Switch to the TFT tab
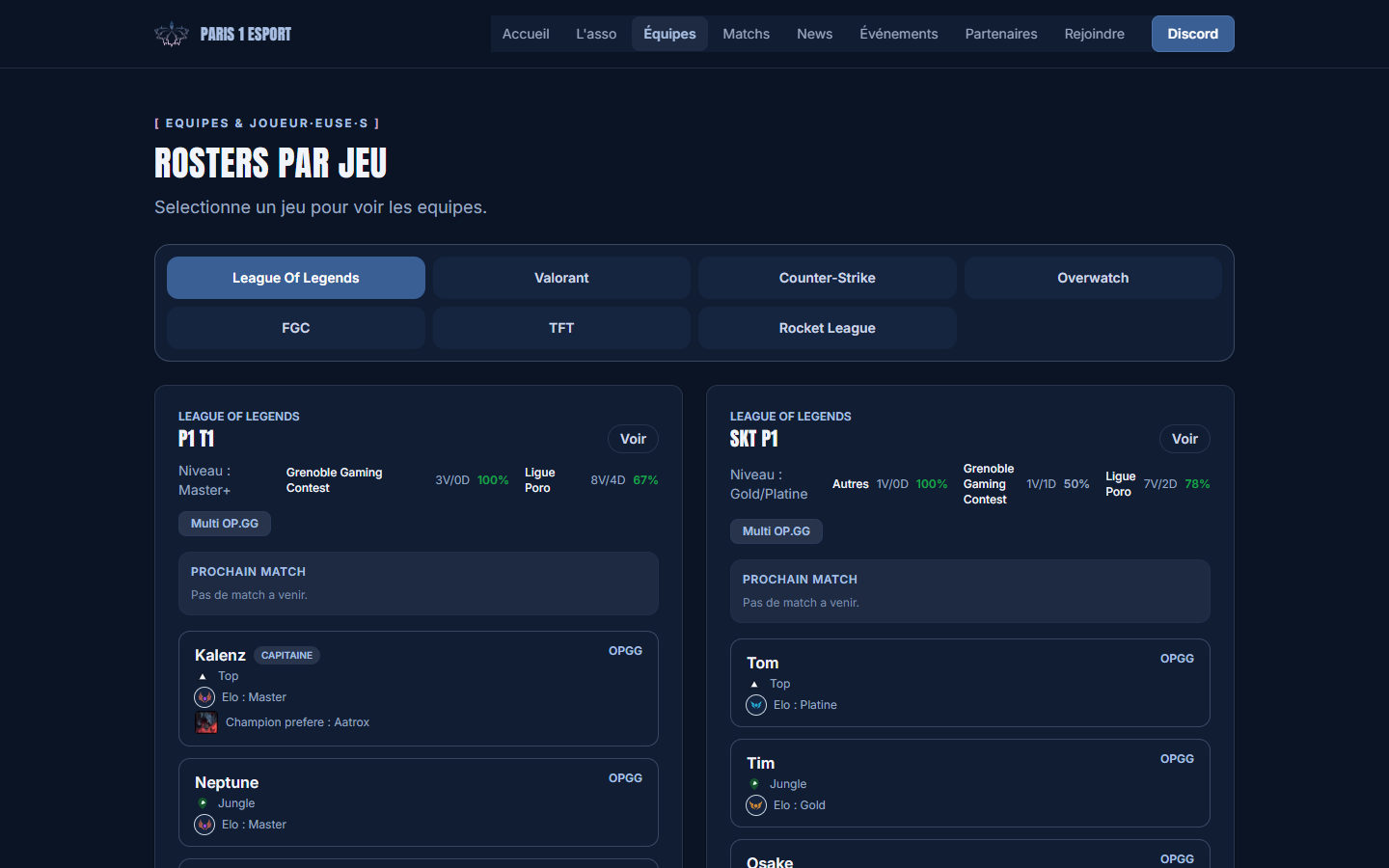This screenshot has height=868, width=1389. coord(561,328)
